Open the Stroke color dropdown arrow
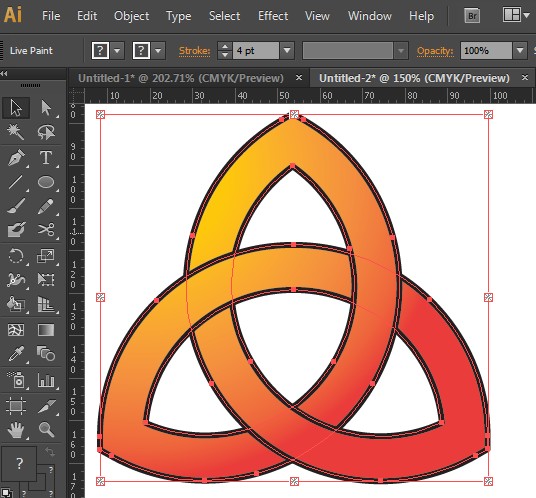 [x=158, y=51]
